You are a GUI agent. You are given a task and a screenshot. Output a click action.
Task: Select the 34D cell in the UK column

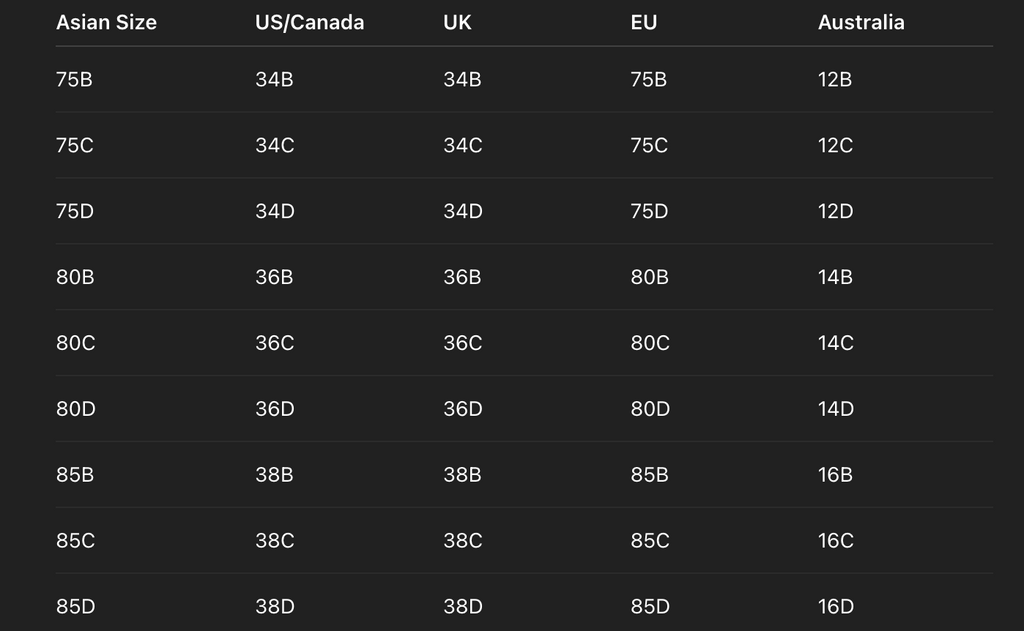tap(463, 212)
